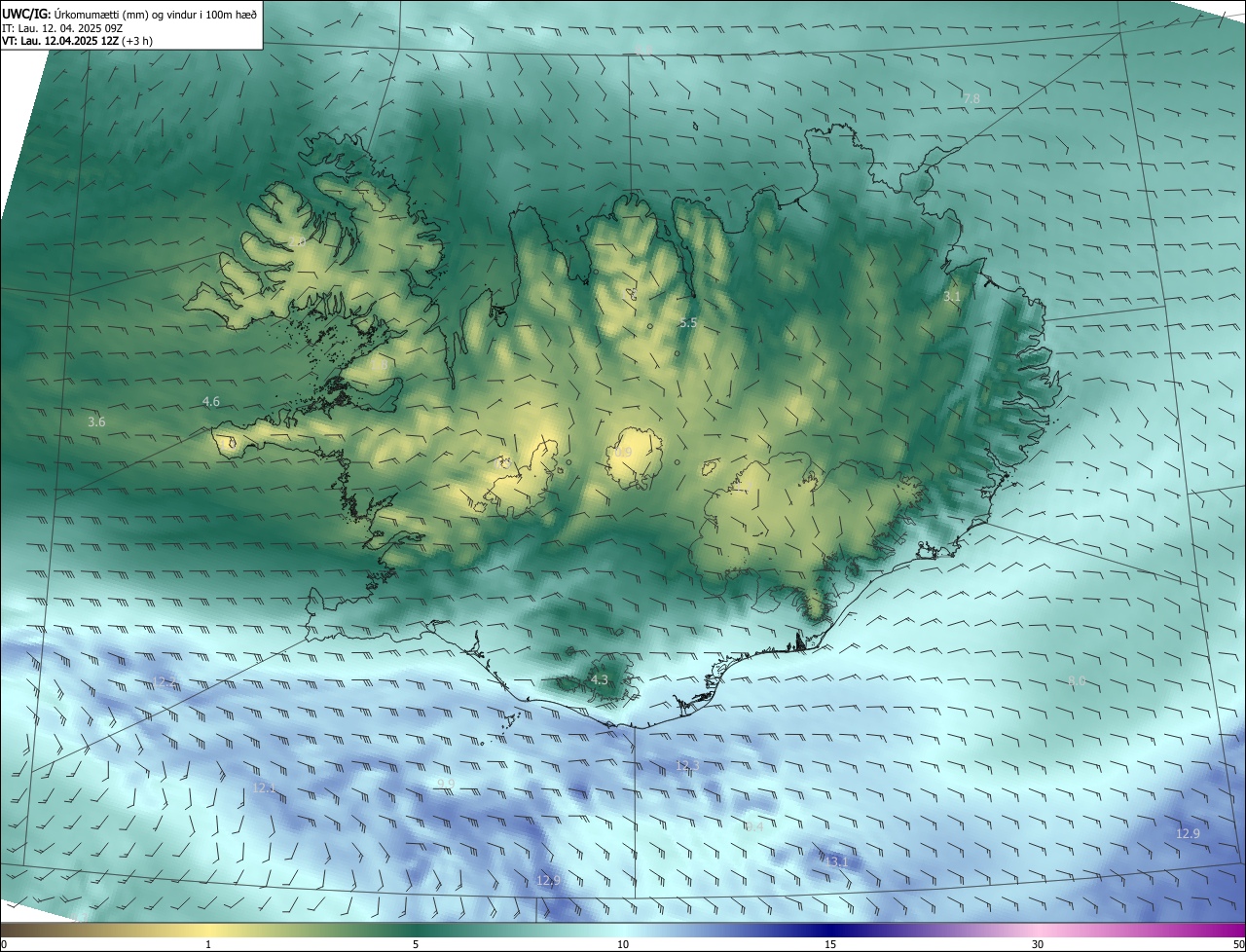Click the 12.2 value on the map

click(165, 682)
